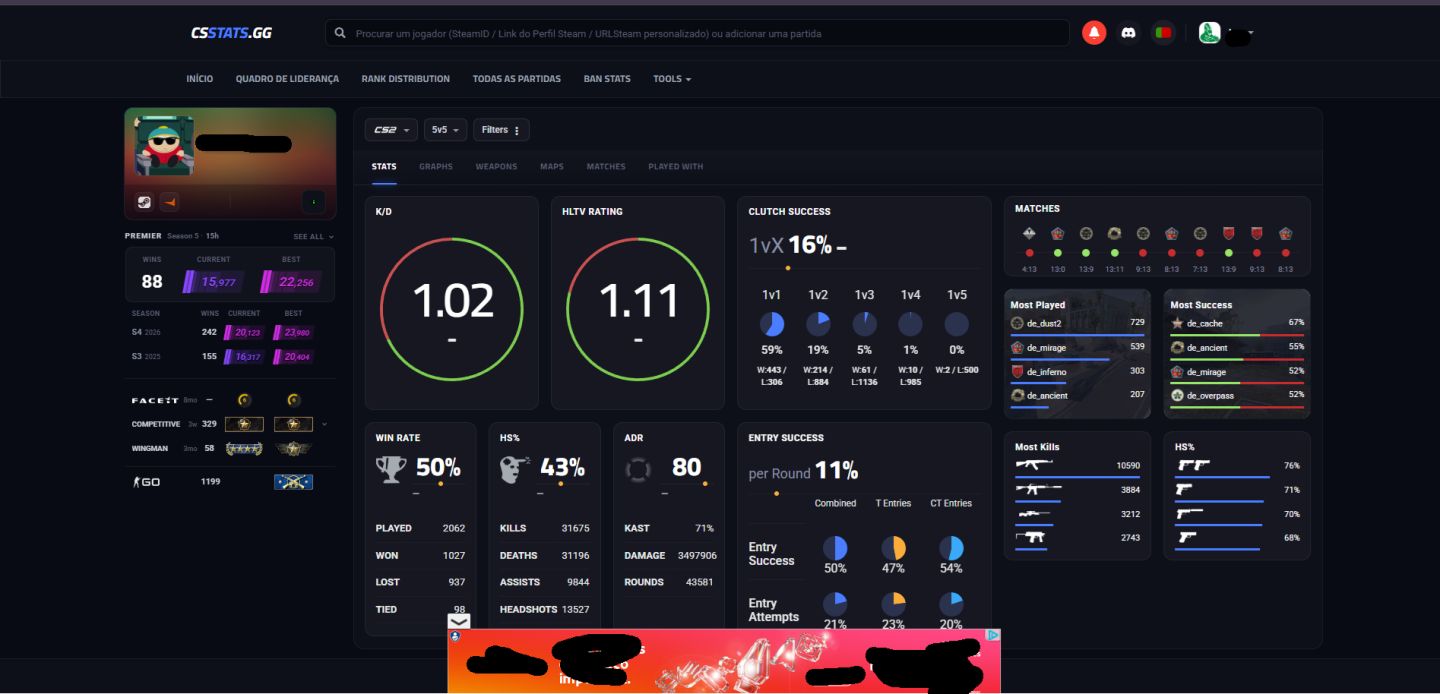Expand the TOOLS navigation dropdown
The width and height of the screenshot is (1440, 694).
click(672, 79)
